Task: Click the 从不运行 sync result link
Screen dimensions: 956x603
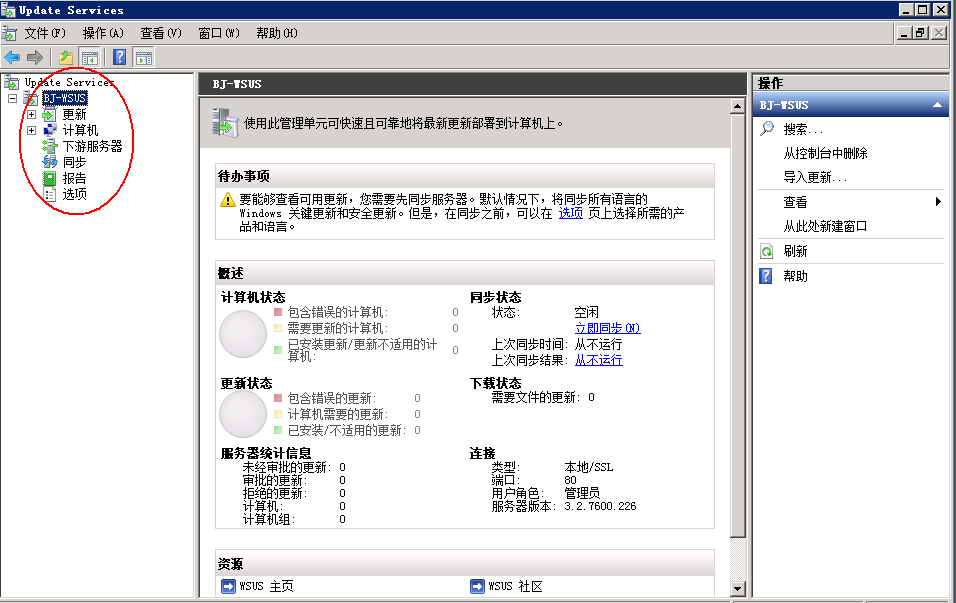Action: (x=599, y=360)
